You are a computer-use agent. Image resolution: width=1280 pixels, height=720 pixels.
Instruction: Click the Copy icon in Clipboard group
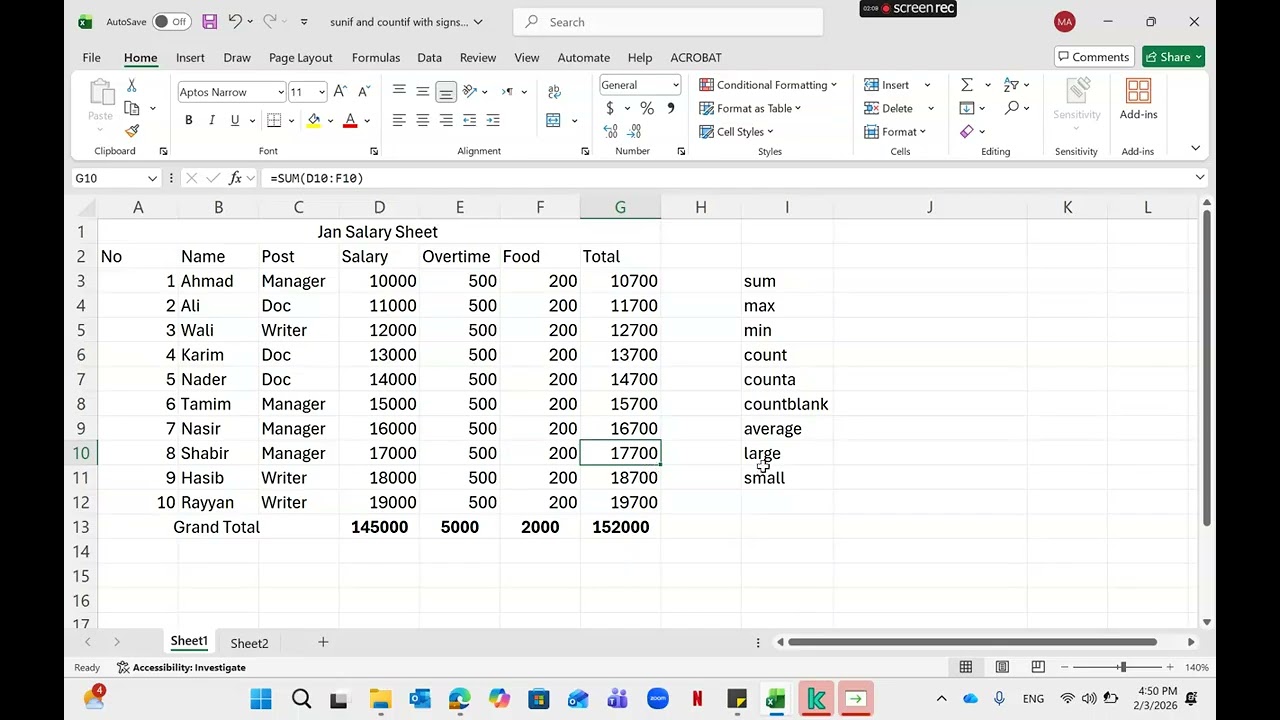(132, 108)
